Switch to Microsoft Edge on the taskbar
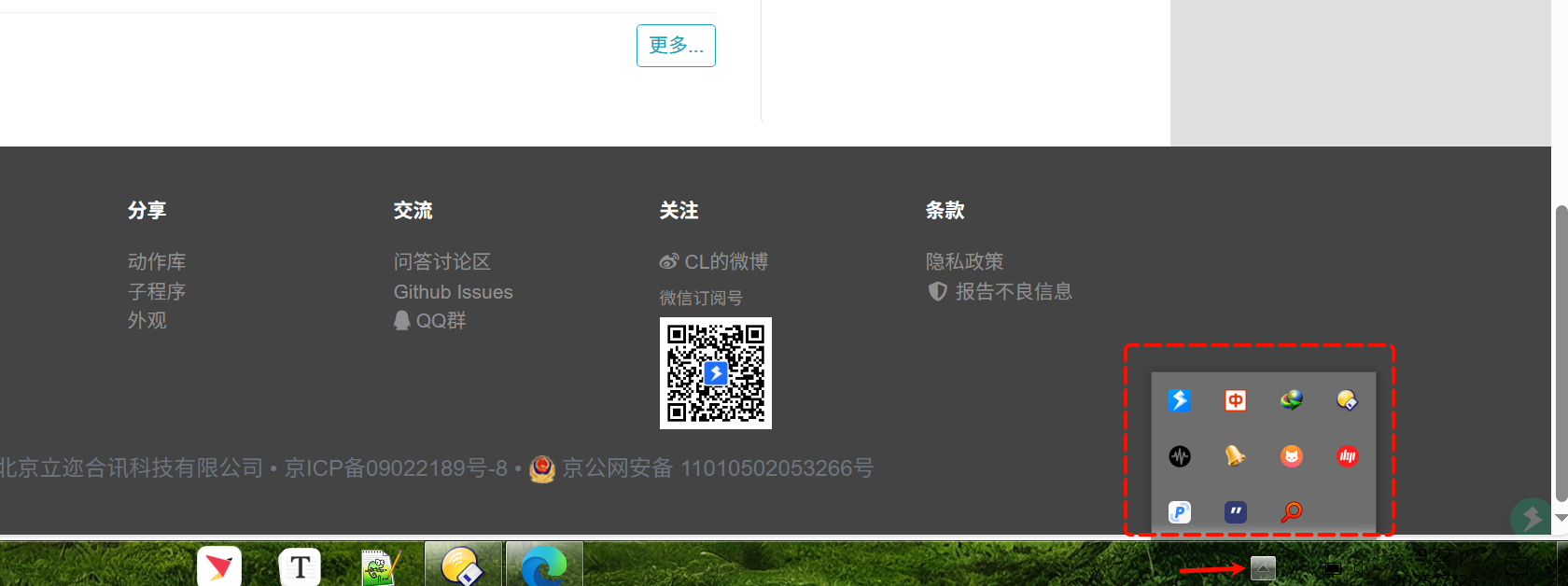 (544, 565)
